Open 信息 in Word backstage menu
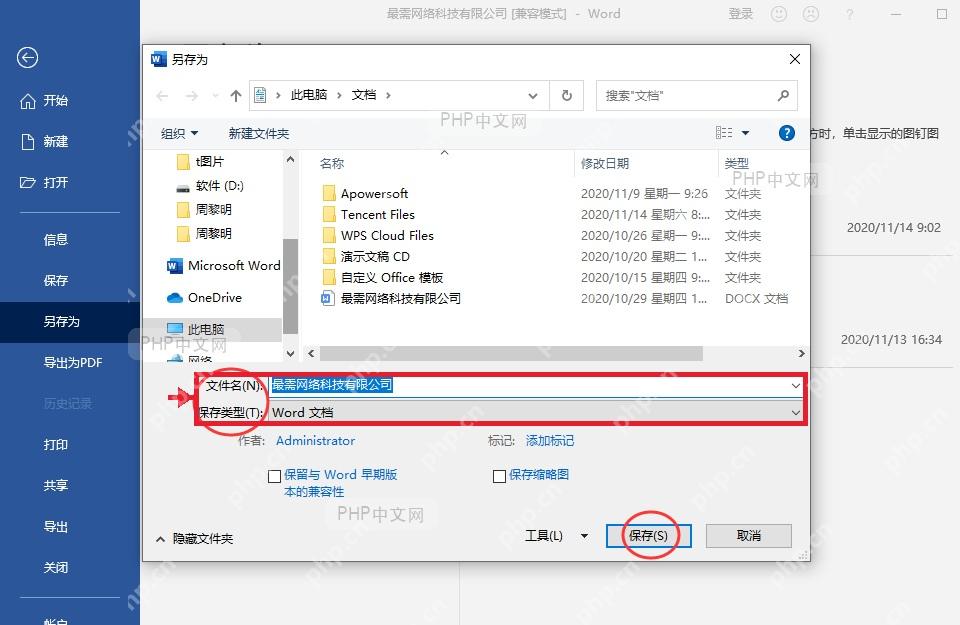Viewport: 960px width, 625px height. point(55,239)
